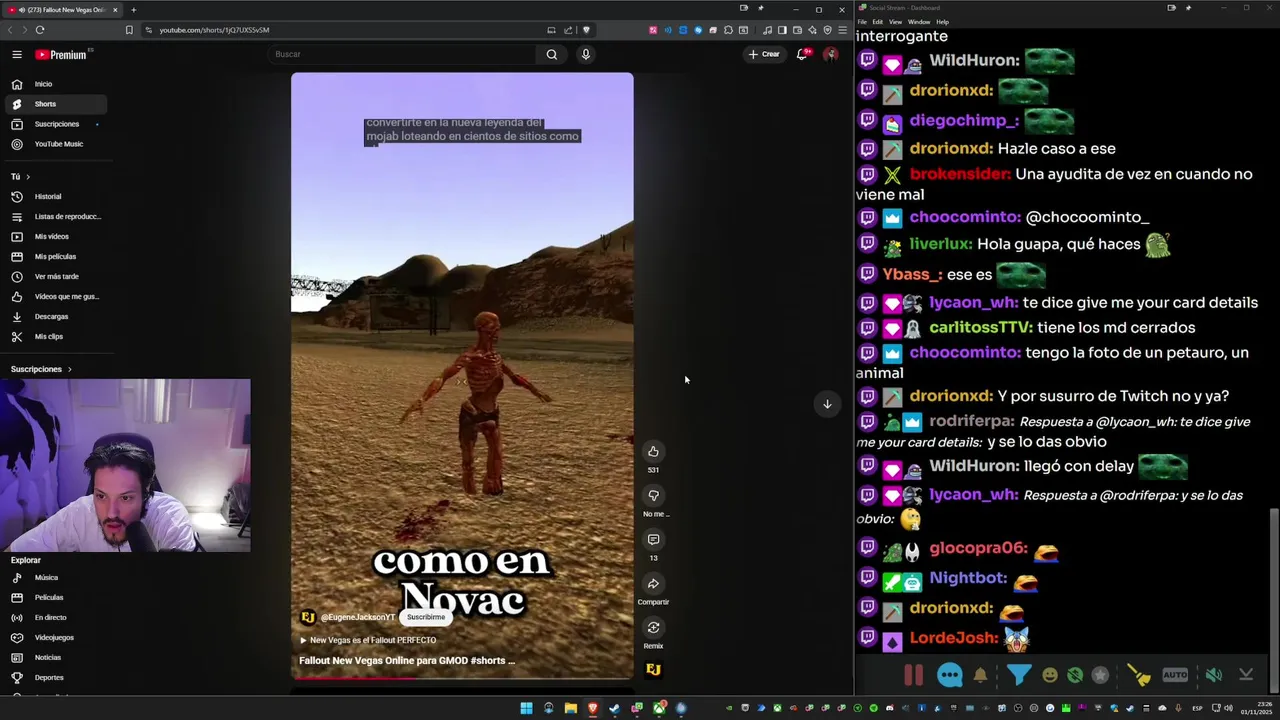Open Descargas in the sidebar
Image resolution: width=1280 pixels, height=720 pixels.
[54, 317]
